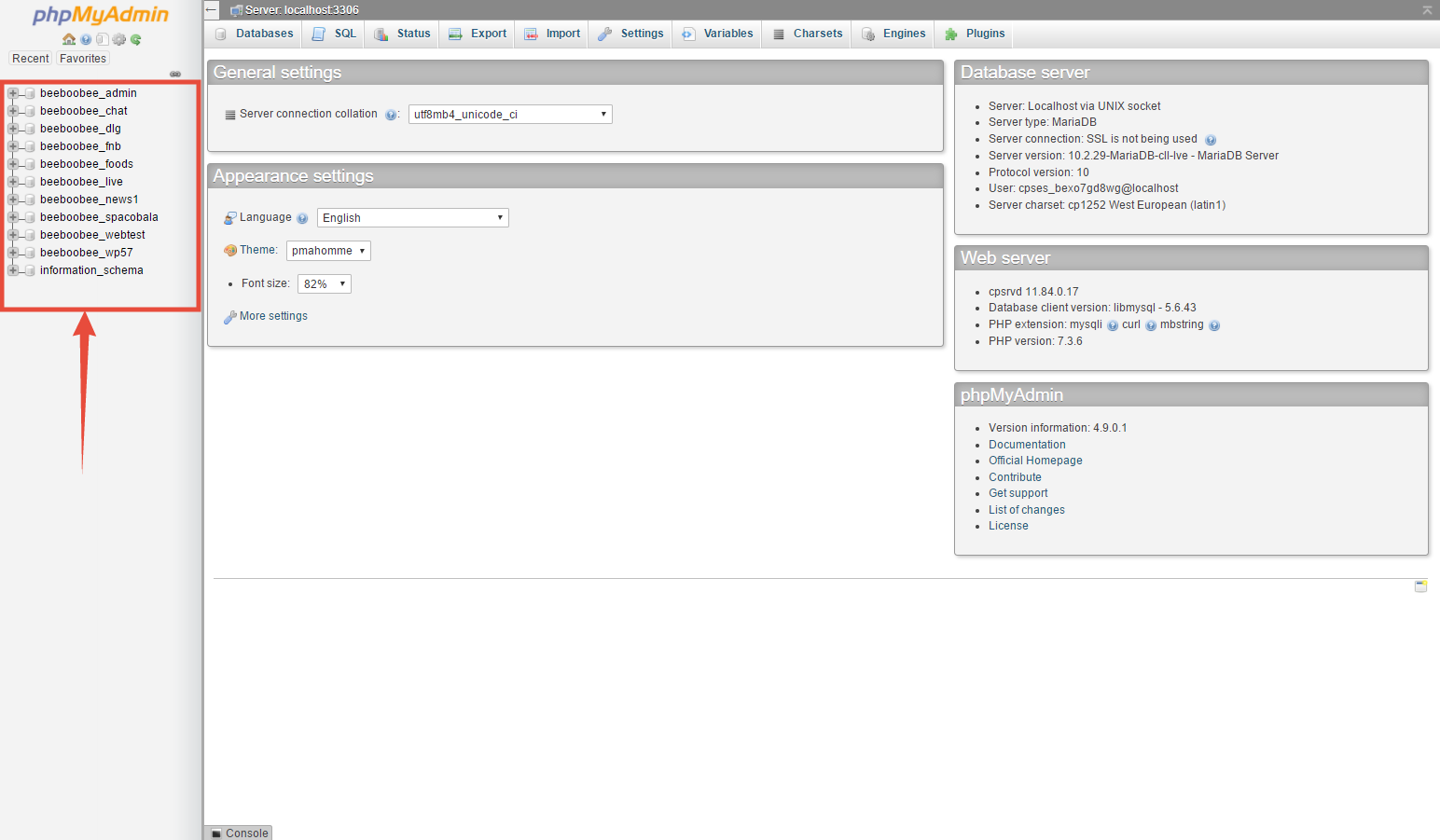Reload navigation panel with green refresh icon
The height and width of the screenshot is (840, 1440).
pos(136,39)
